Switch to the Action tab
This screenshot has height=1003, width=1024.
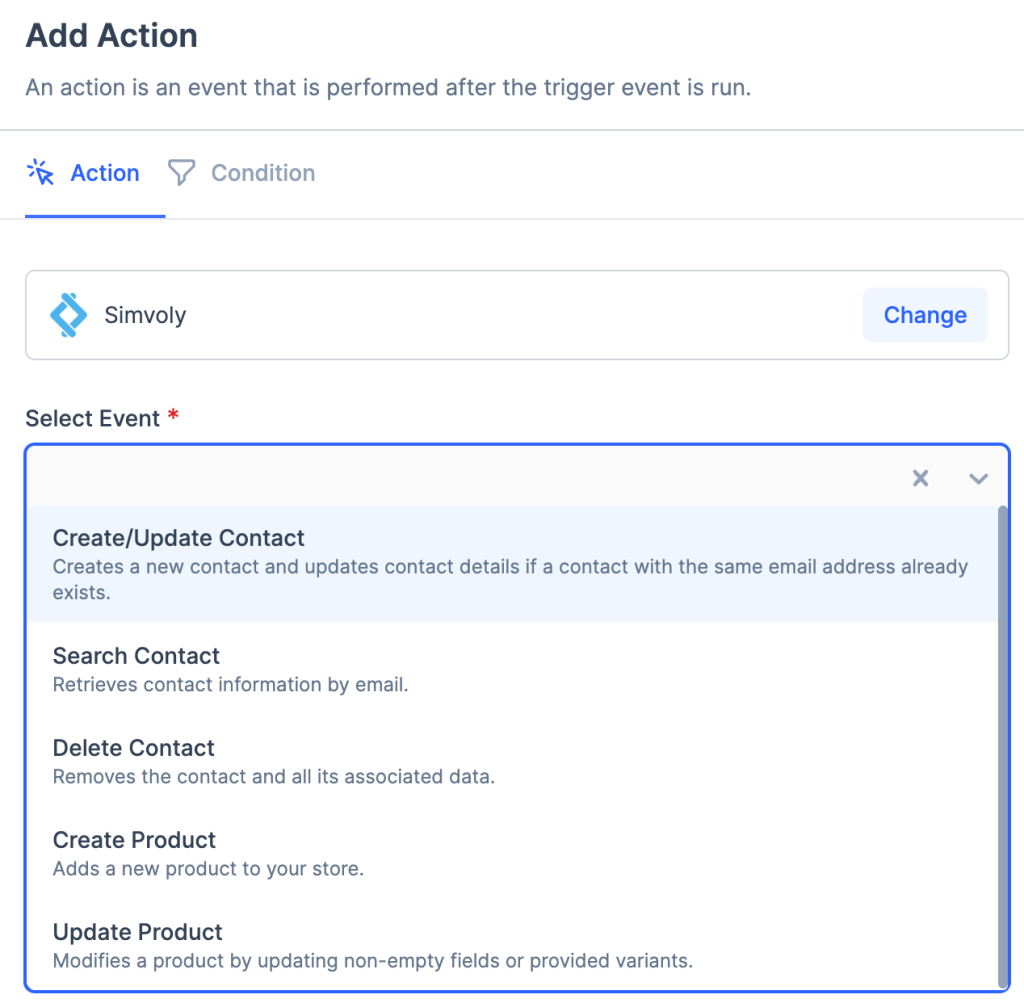[104, 173]
